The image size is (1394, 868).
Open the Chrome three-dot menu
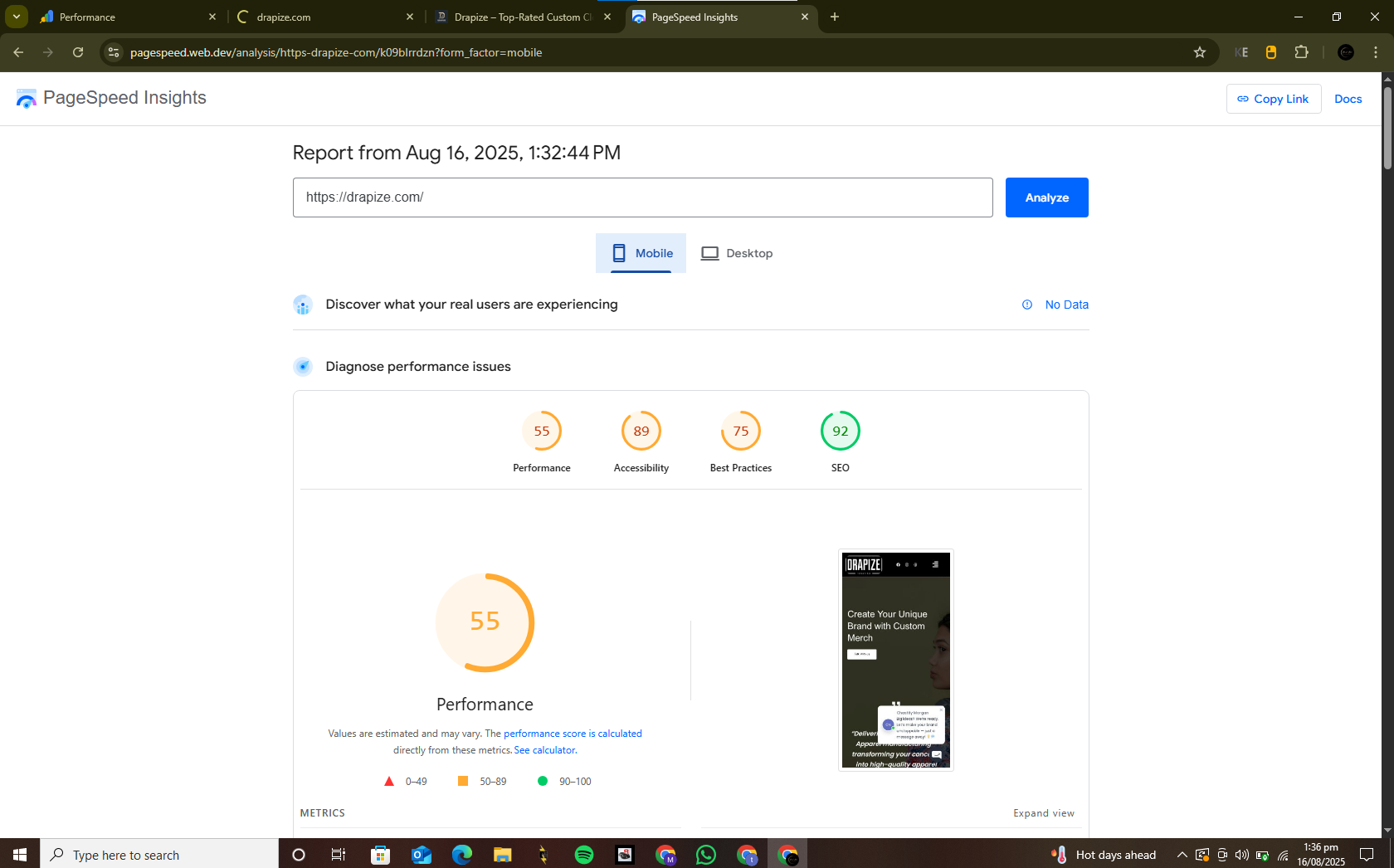pos(1376,52)
